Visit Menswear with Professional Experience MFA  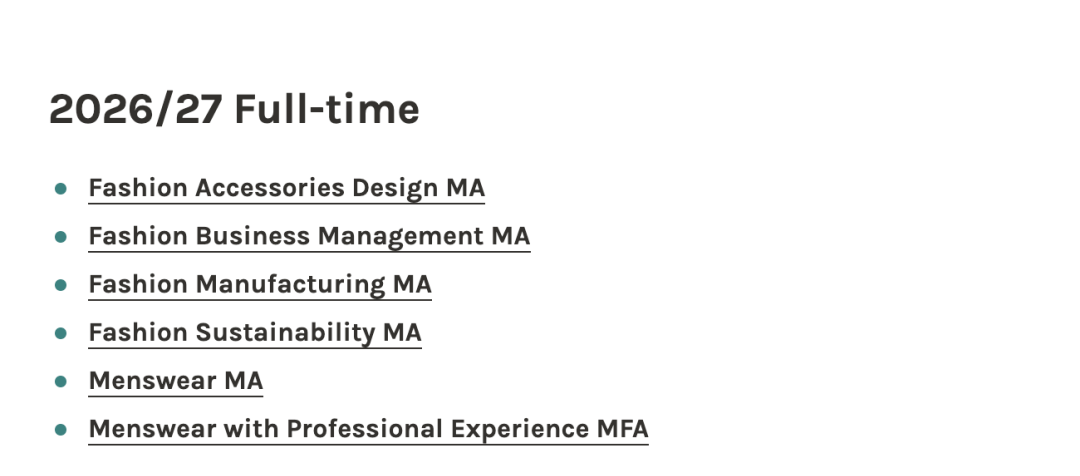point(368,428)
